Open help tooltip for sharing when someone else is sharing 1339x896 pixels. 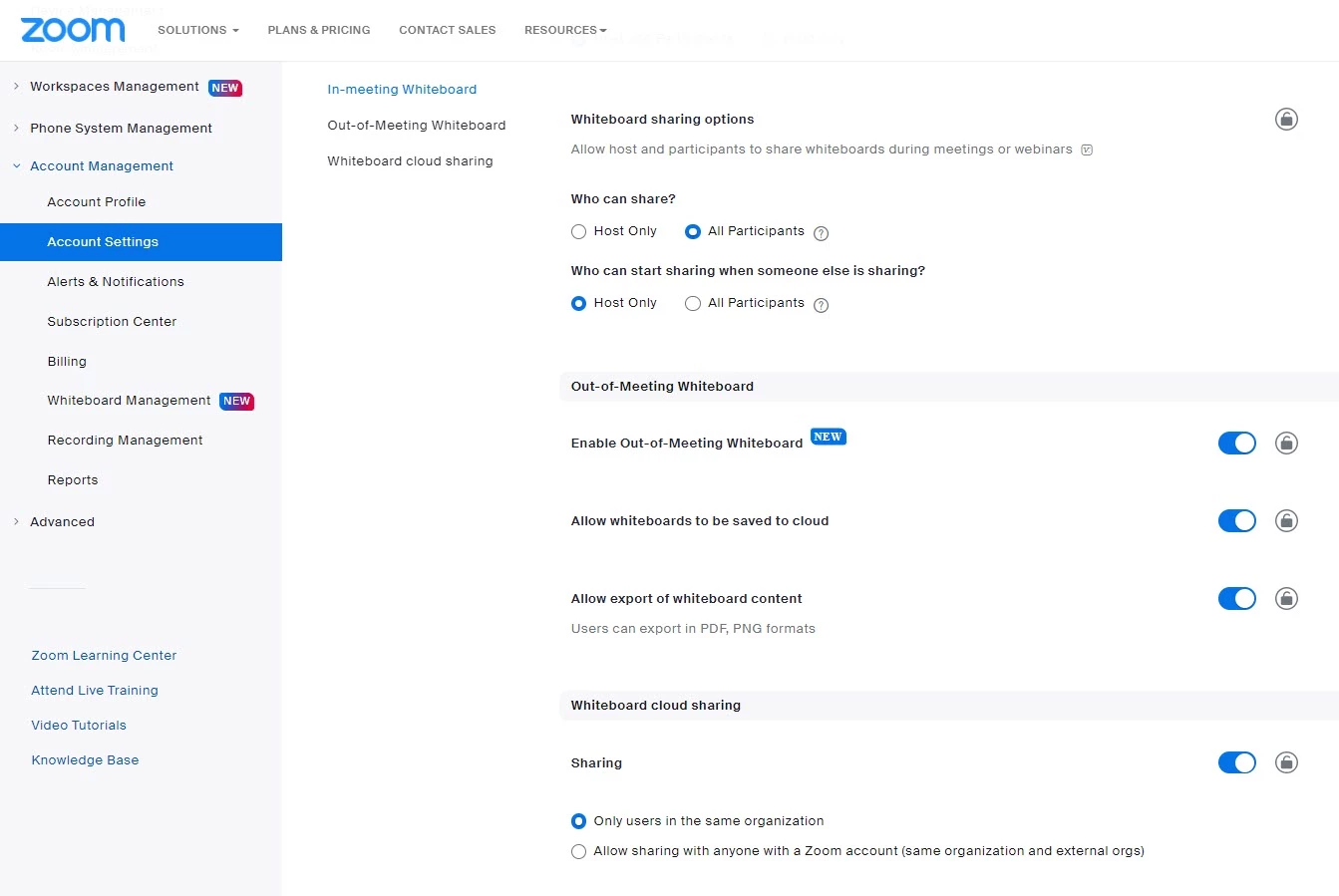coord(821,305)
